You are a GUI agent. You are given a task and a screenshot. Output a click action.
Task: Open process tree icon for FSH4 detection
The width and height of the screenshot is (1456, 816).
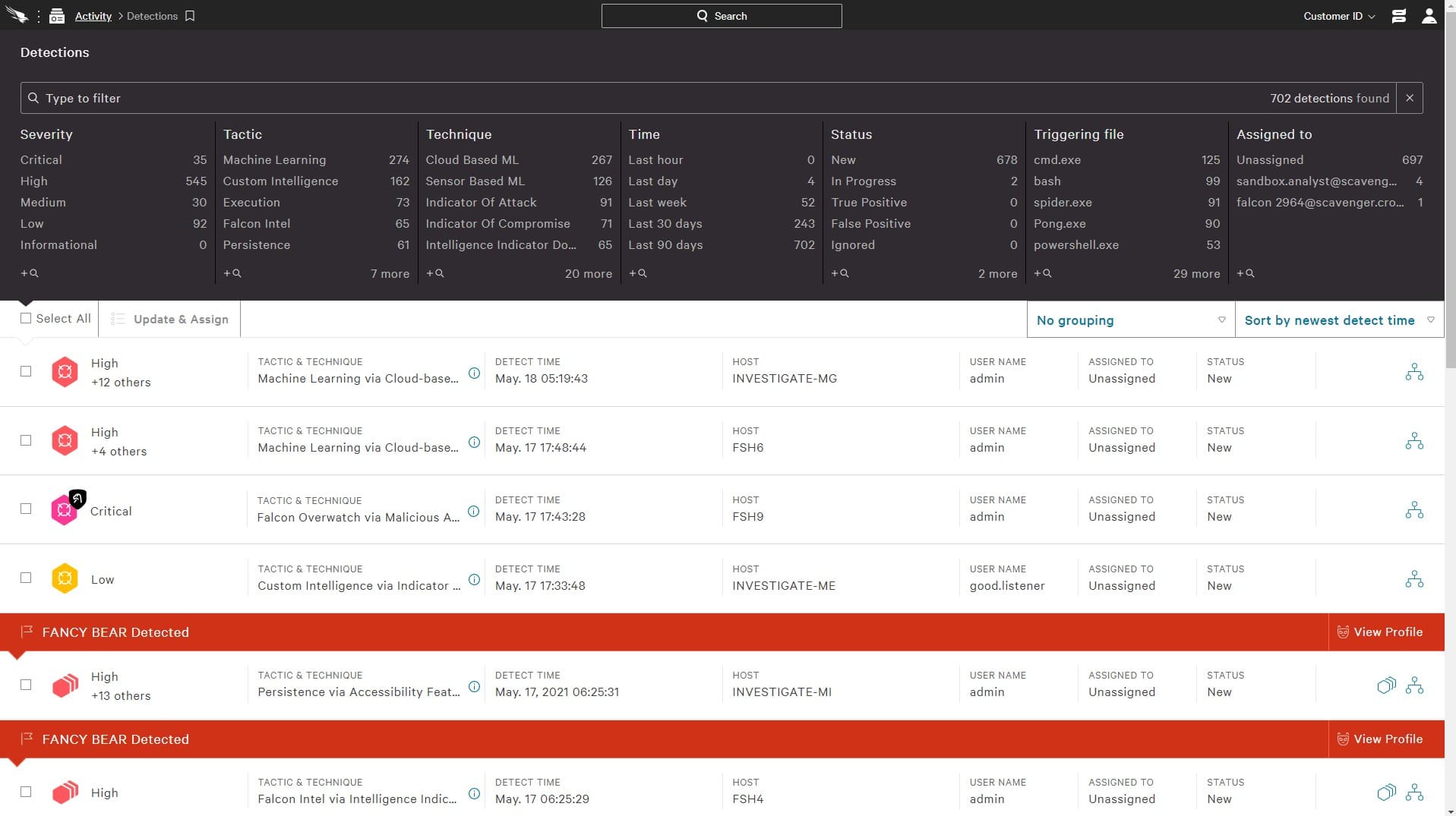(1414, 792)
